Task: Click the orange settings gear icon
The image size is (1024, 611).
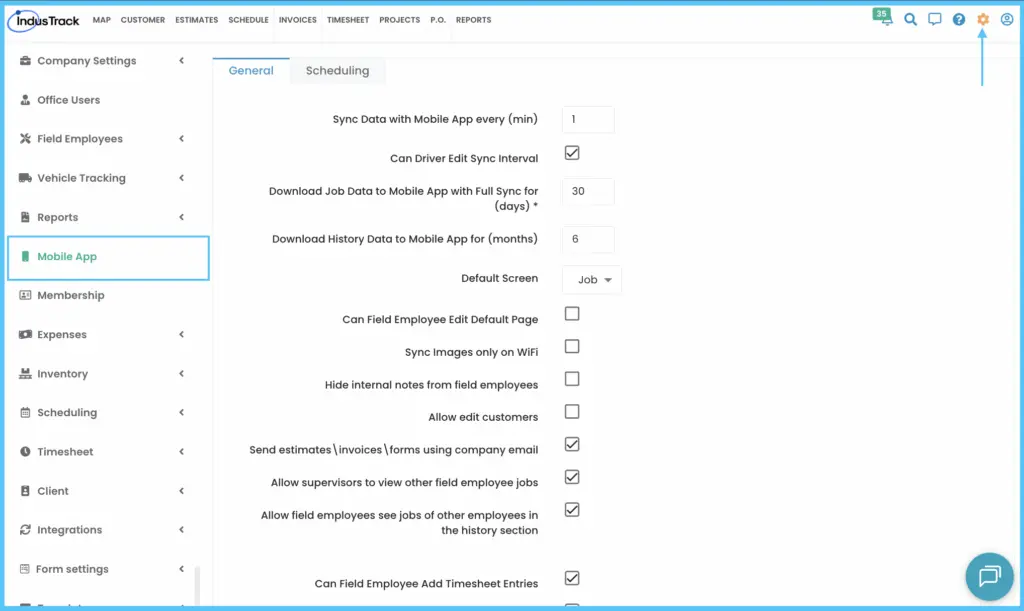Action: point(983,20)
